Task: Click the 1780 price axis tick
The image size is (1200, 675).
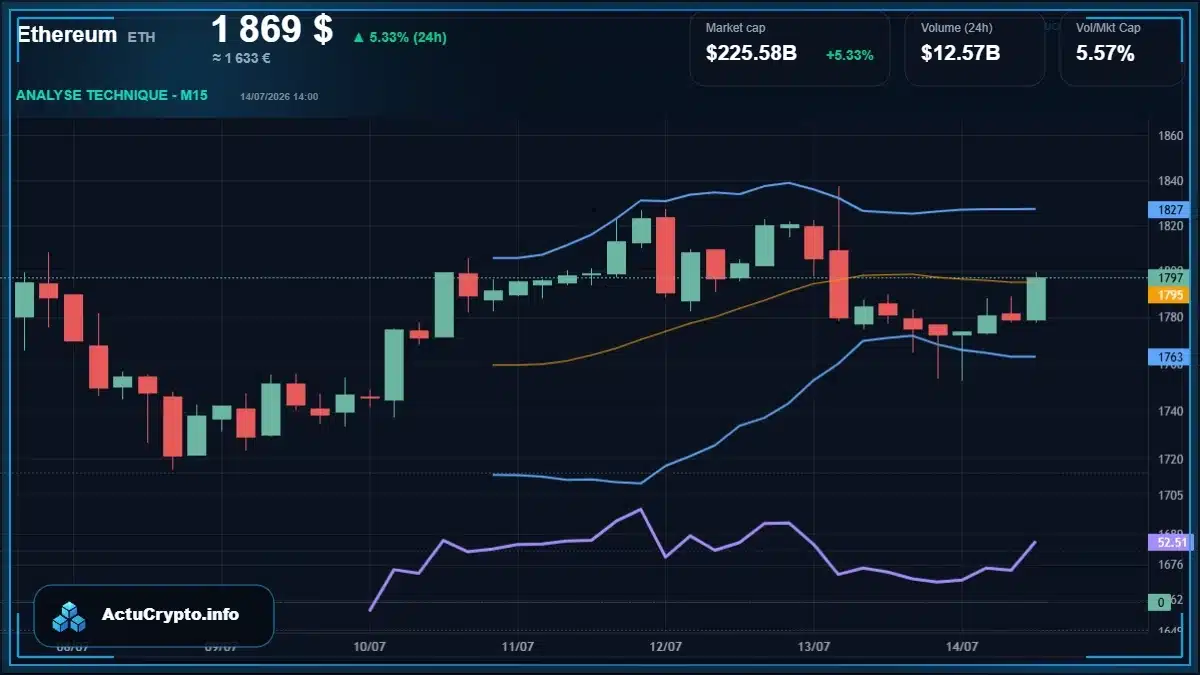Action: (x=1170, y=318)
